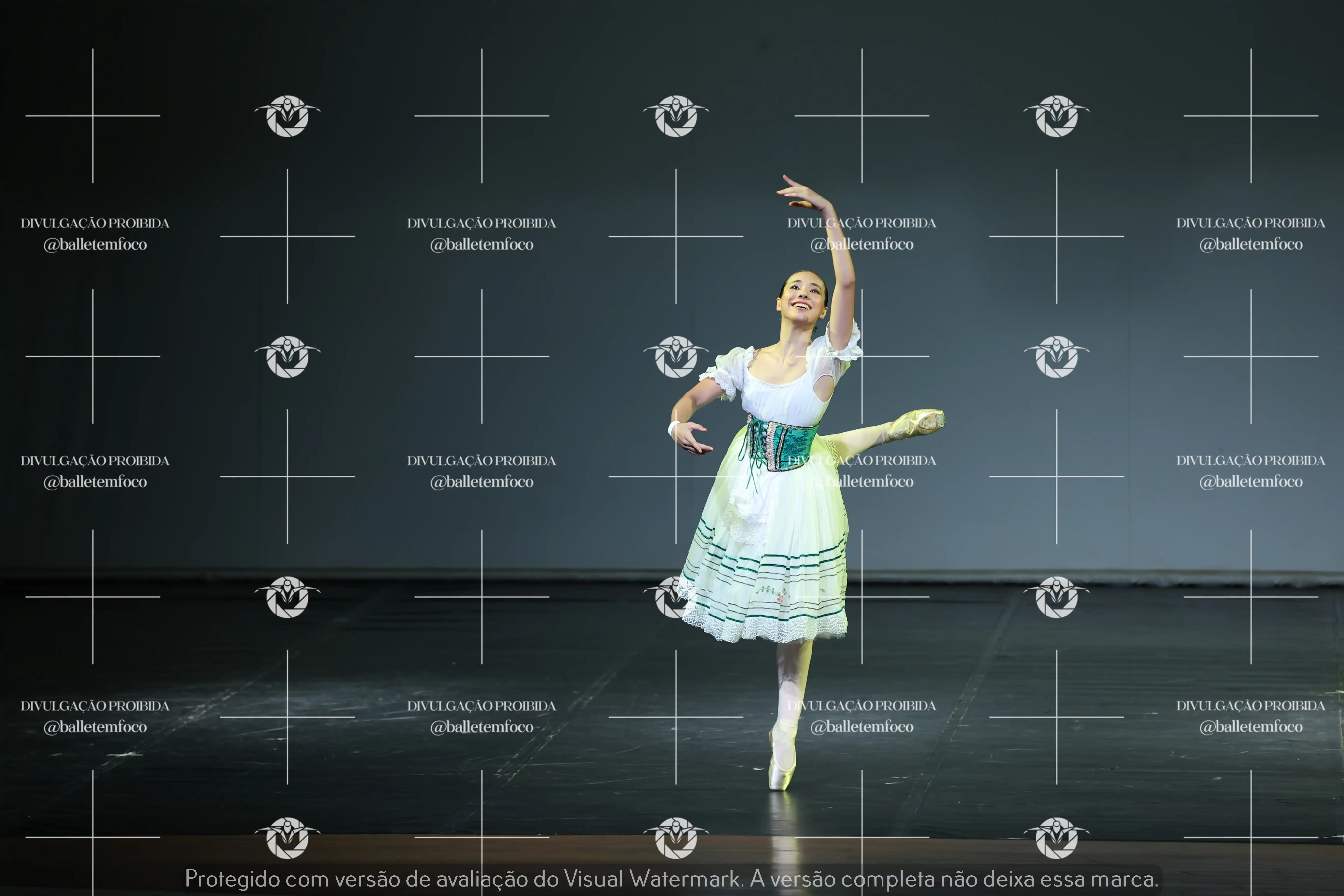Click the center of the top-left crosshair watermark

coord(93,116)
